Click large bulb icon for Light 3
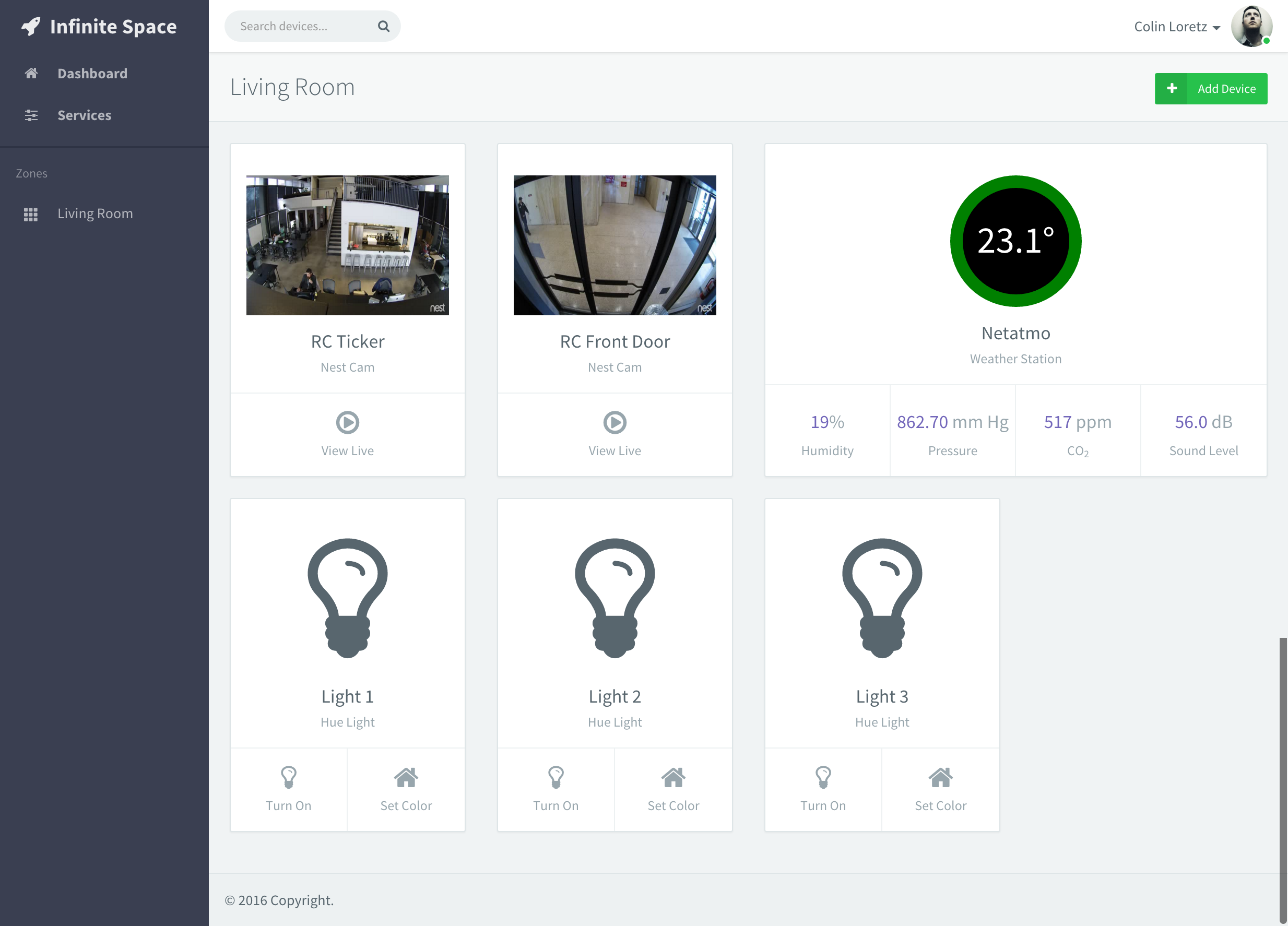1288x926 pixels. pyautogui.click(x=882, y=598)
